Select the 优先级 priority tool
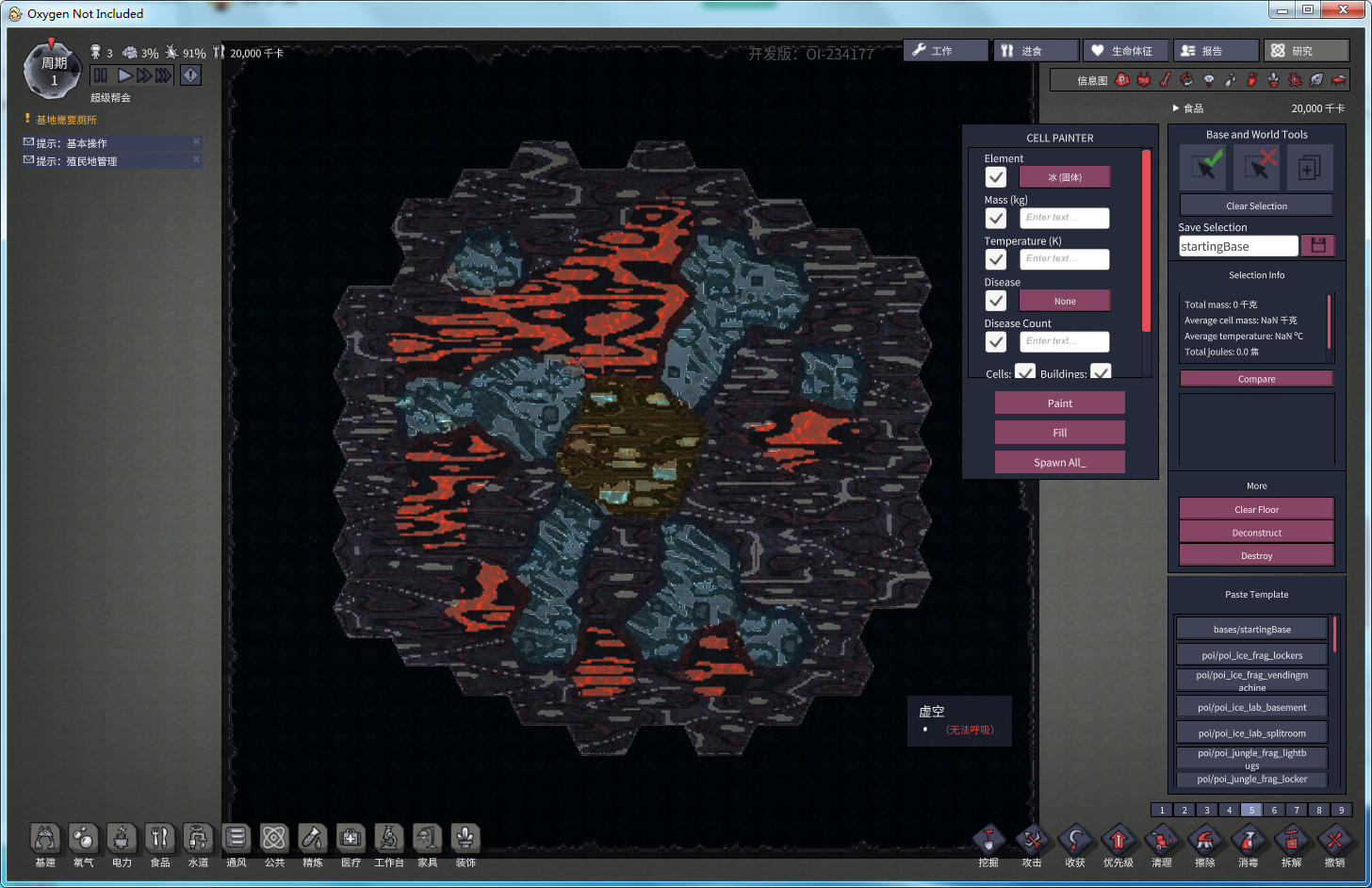This screenshot has width=1372, height=888. pos(1119,839)
